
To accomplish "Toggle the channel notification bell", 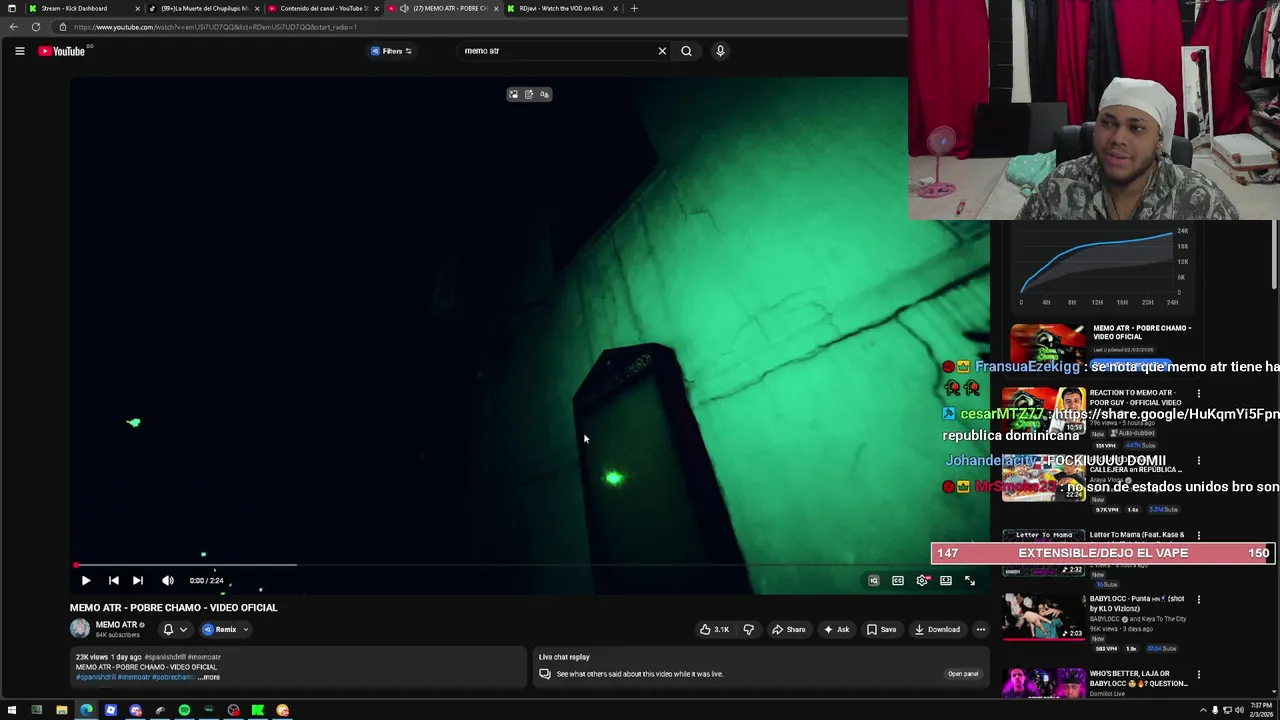I will (168, 629).
